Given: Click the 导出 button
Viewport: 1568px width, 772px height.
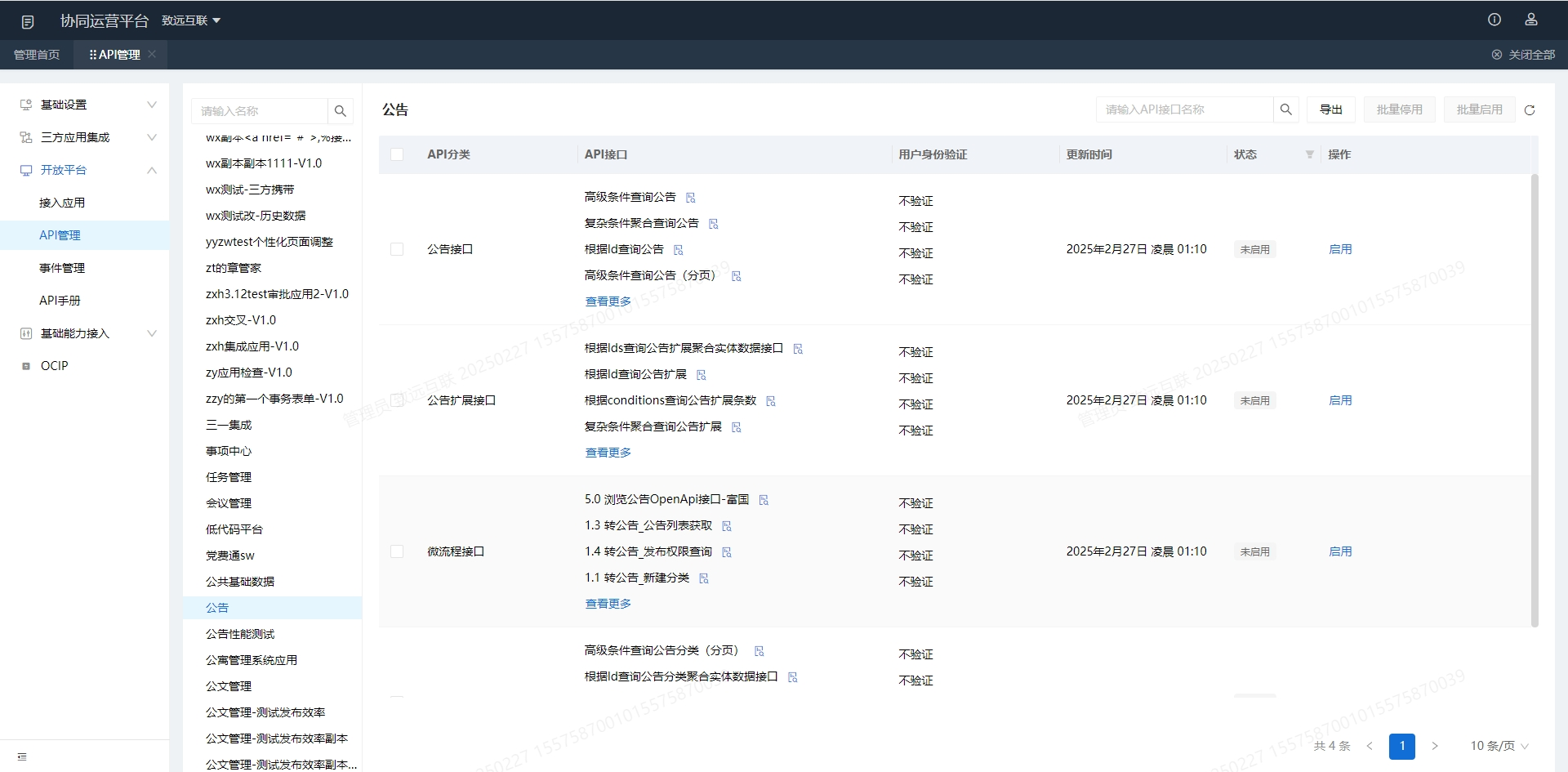Looking at the screenshot, I should (1331, 109).
